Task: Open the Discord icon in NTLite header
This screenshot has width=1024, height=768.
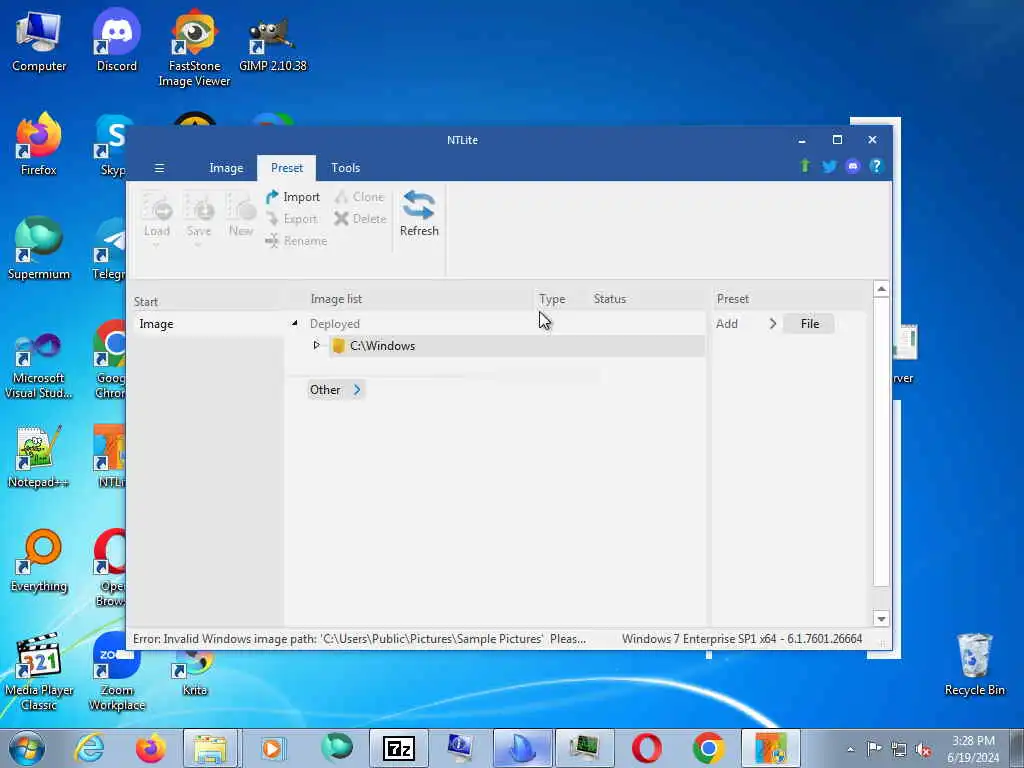Action: pos(852,167)
